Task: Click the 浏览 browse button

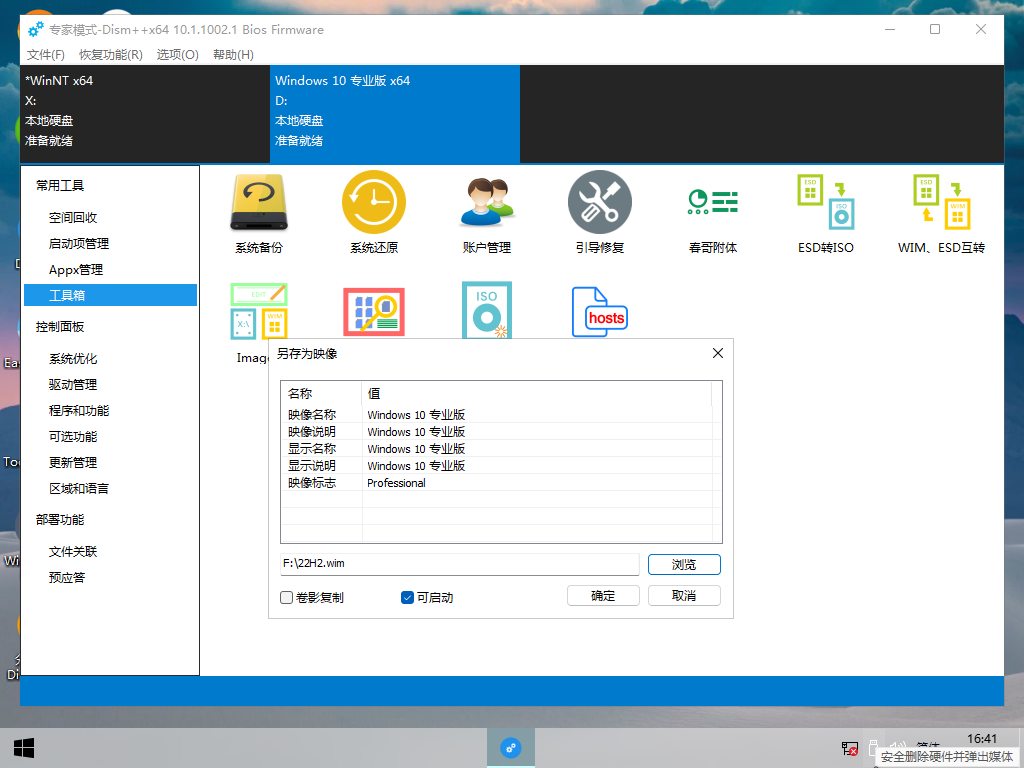Action: tap(684, 564)
